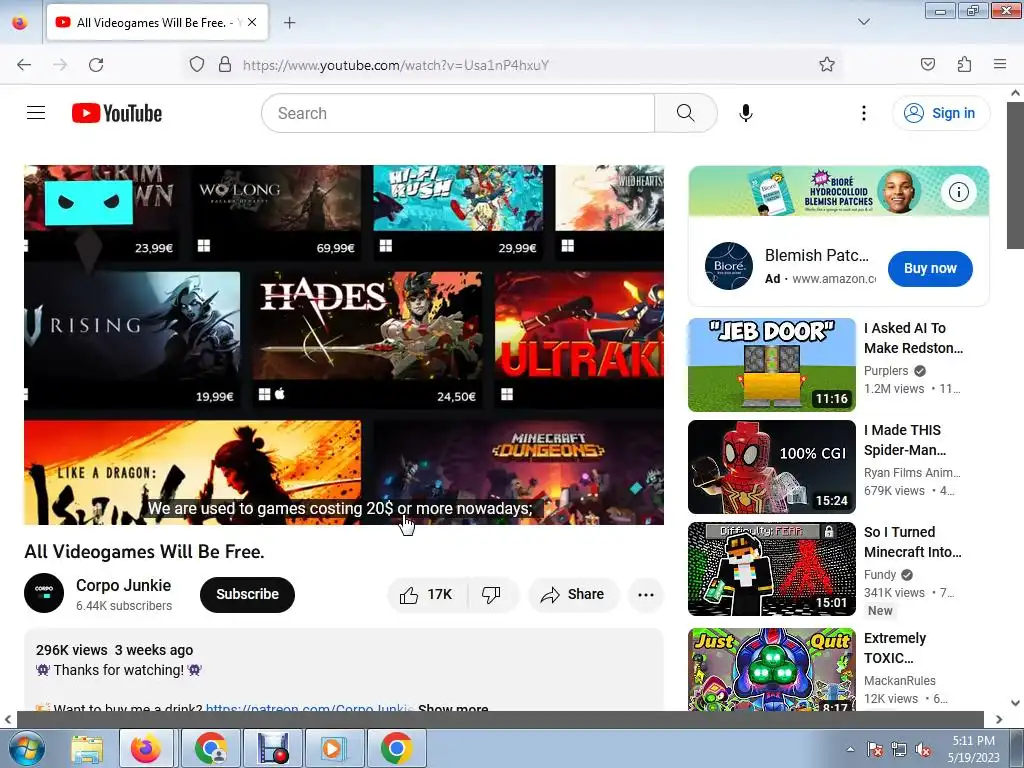Show hidden tray icons arrow
The width and height of the screenshot is (1024, 768).
(x=850, y=749)
